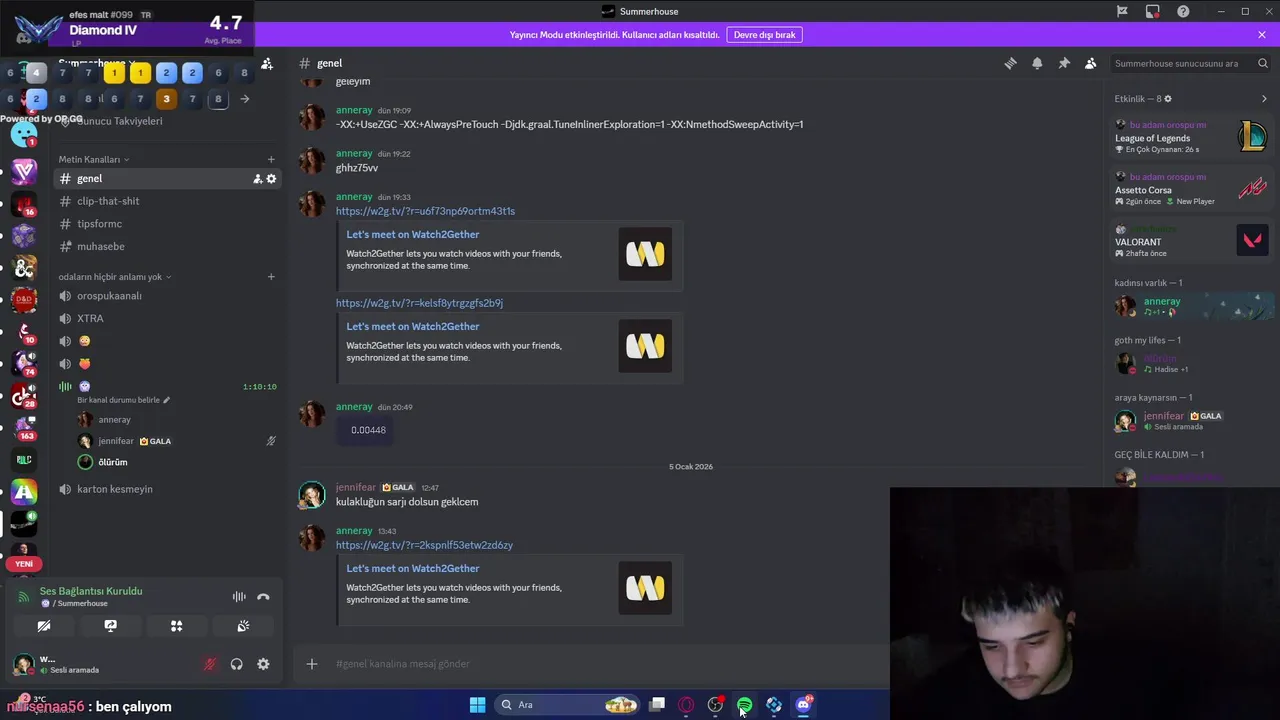Open user settings gear
1280x720 pixels.
tap(263, 664)
